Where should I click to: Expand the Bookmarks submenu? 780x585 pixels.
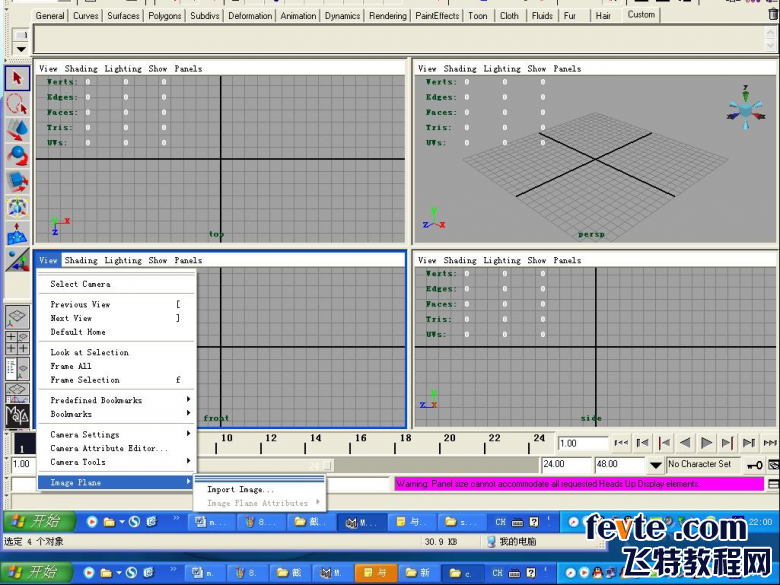click(117, 414)
